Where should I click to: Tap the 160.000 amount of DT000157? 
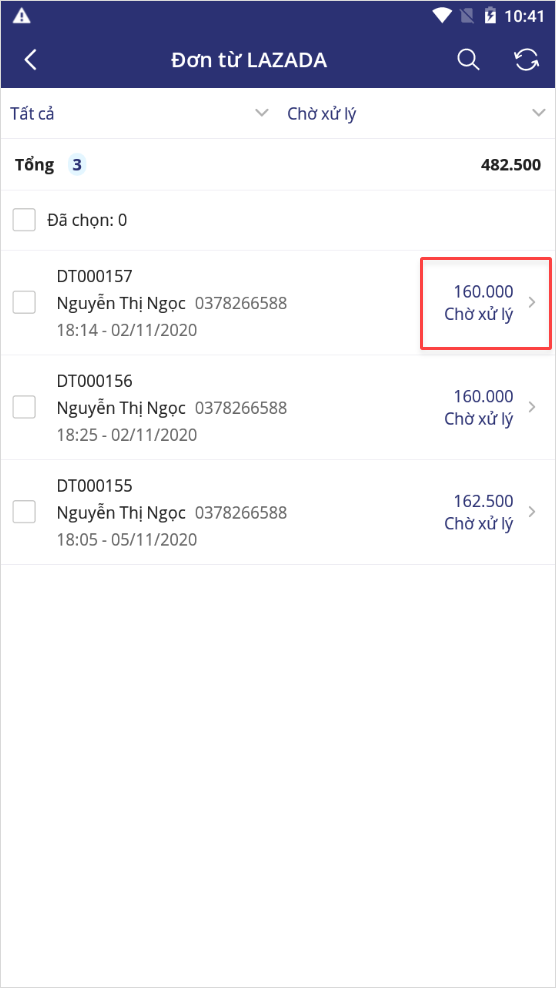click(x=484, y=292)
